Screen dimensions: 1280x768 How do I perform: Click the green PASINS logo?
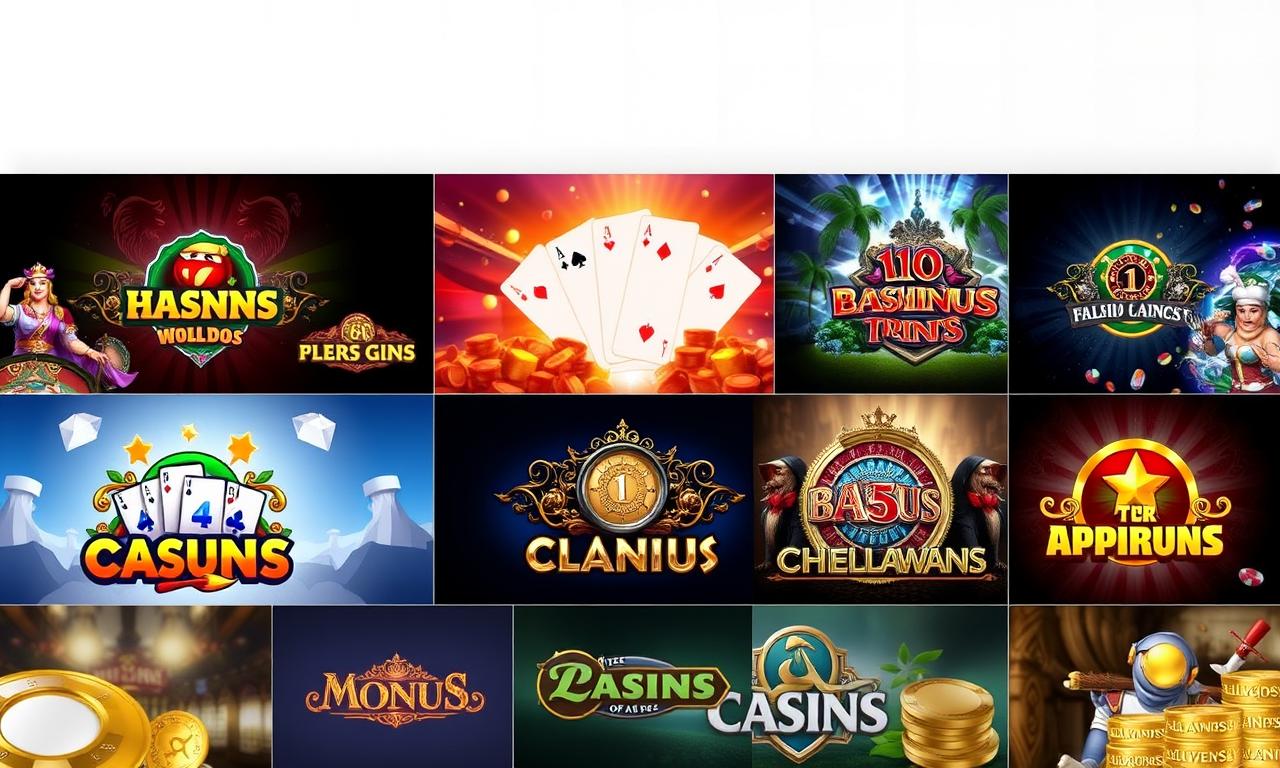(632, 686)
